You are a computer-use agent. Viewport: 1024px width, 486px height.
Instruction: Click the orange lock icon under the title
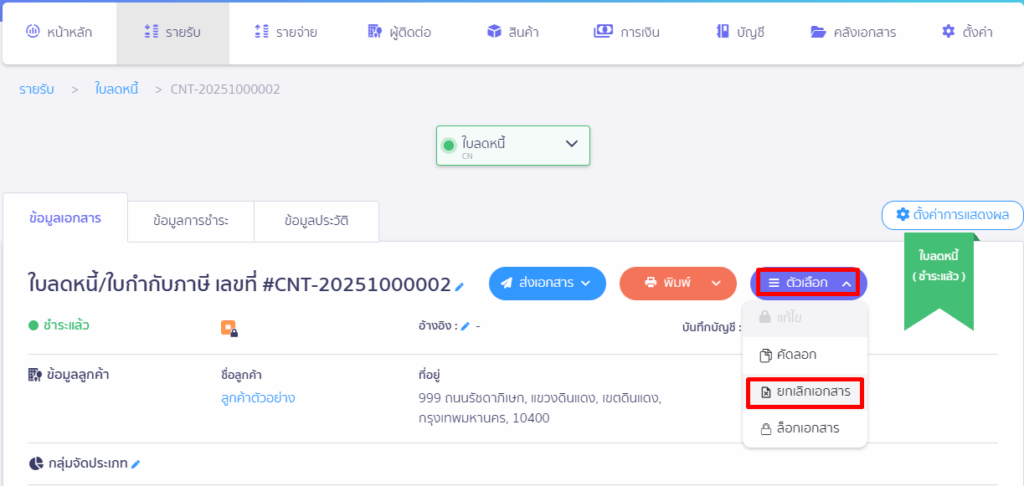tap(229, 327)
